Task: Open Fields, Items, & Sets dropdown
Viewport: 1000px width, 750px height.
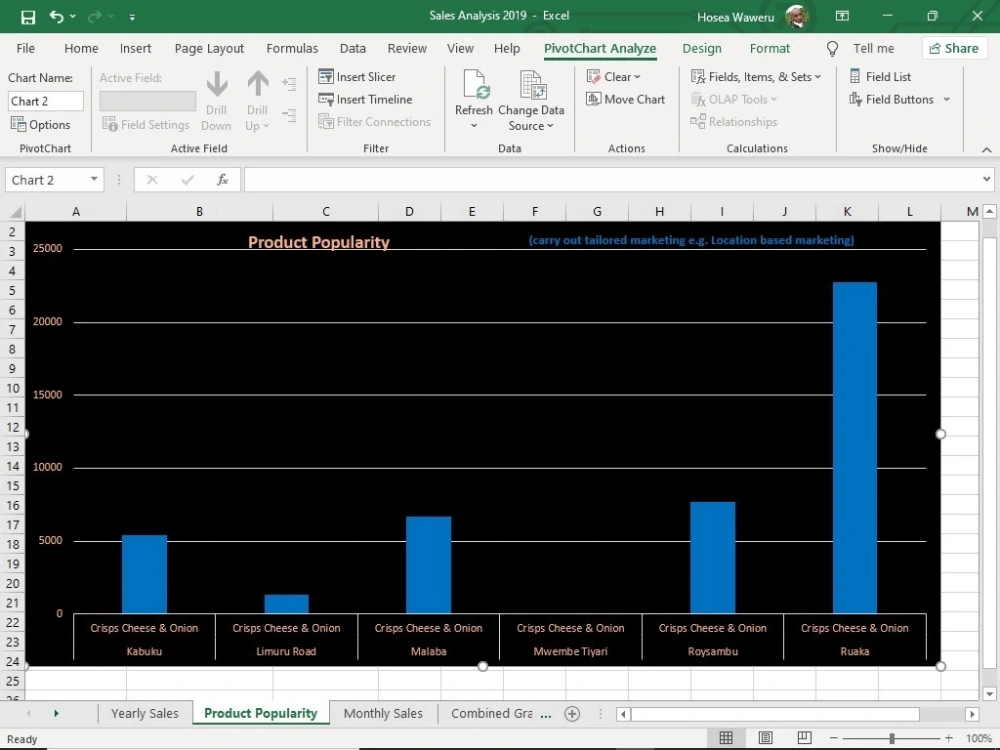Action: [x=756, y=77]
